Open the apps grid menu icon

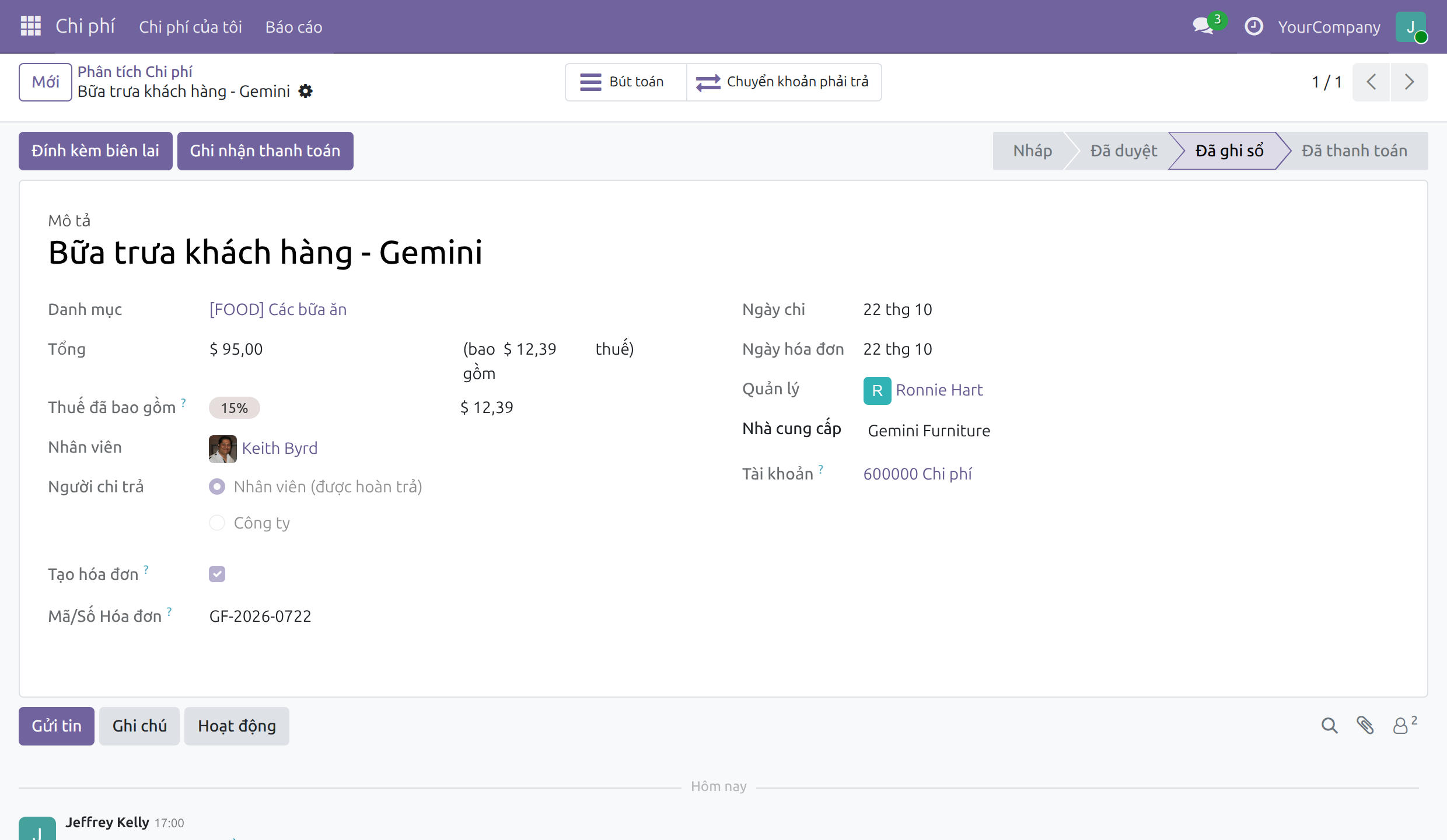pos(30,26)
